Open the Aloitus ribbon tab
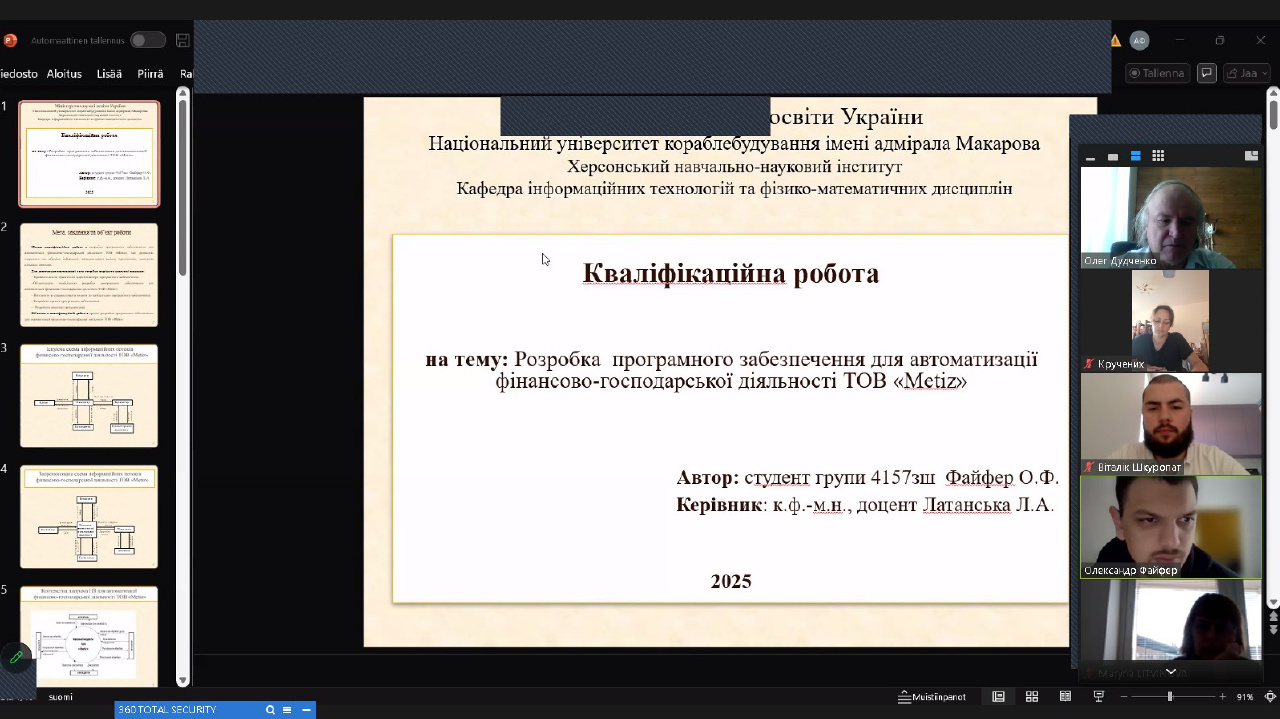 pyautogui.click(x=64, y=74)
